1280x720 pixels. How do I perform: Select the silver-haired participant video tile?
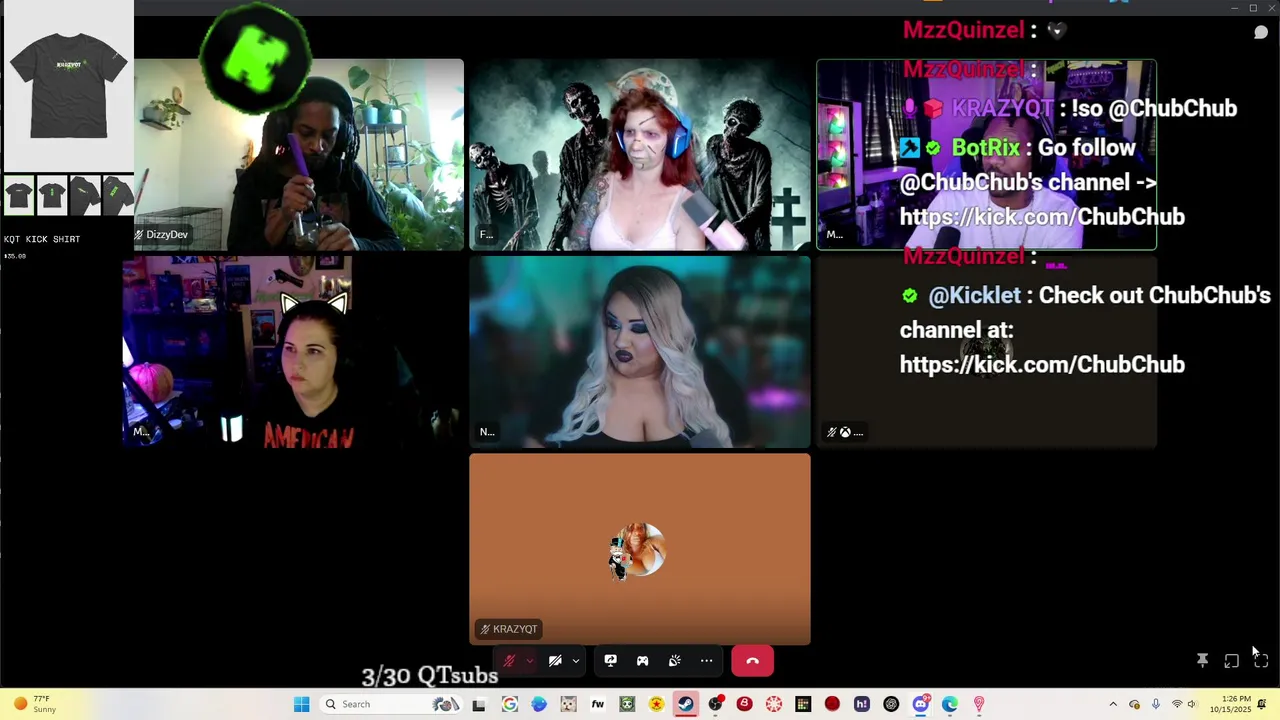pyautogui.click(x=640, y=352)
